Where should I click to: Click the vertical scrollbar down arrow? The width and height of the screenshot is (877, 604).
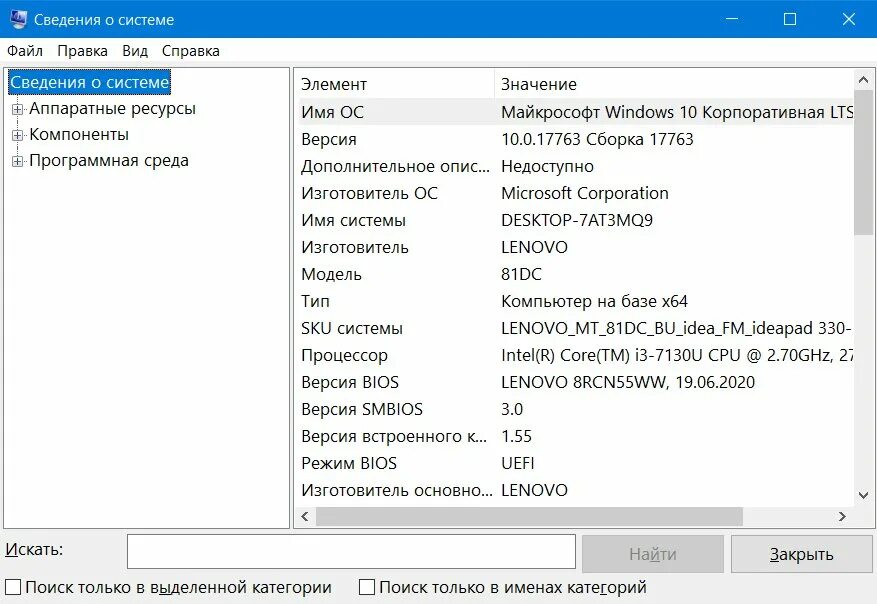[863, 495]
